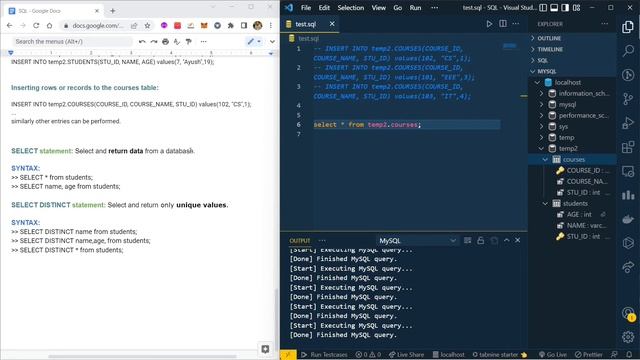Click Prettier in status bar

click(x=588, y=355)
